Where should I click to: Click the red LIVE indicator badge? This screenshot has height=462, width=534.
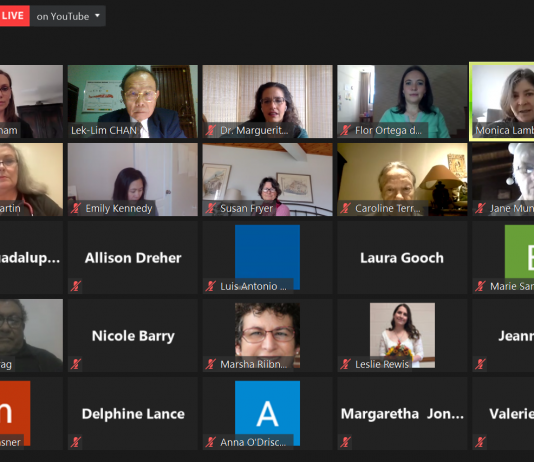[x=14, y=16]
